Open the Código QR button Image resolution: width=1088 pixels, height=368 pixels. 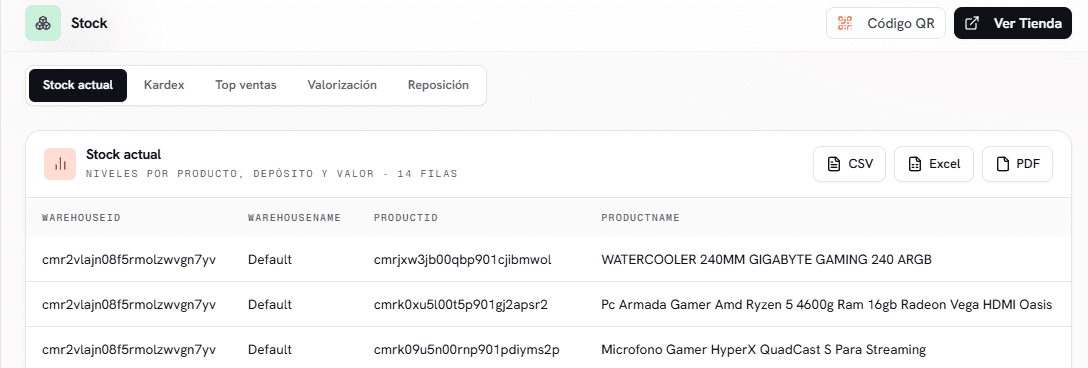(x=886, y=23)
